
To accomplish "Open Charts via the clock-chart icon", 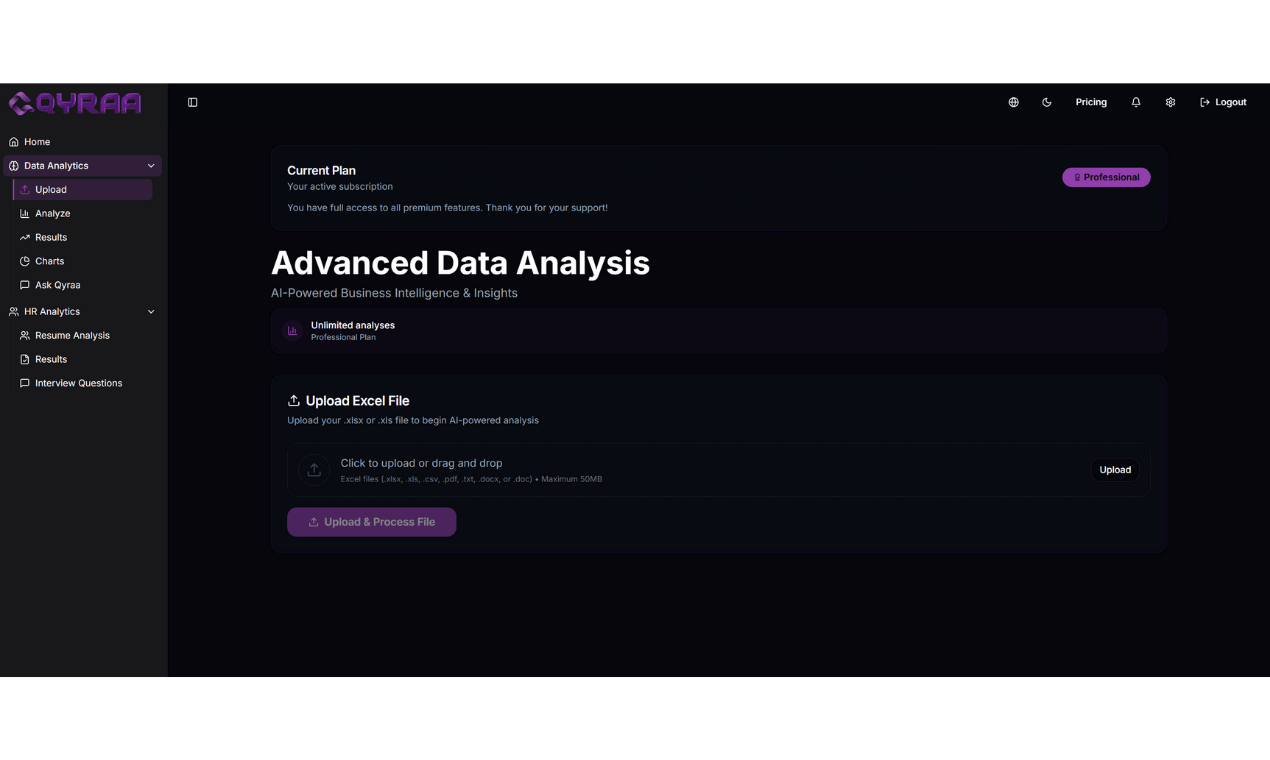I will tap(24, 261).
